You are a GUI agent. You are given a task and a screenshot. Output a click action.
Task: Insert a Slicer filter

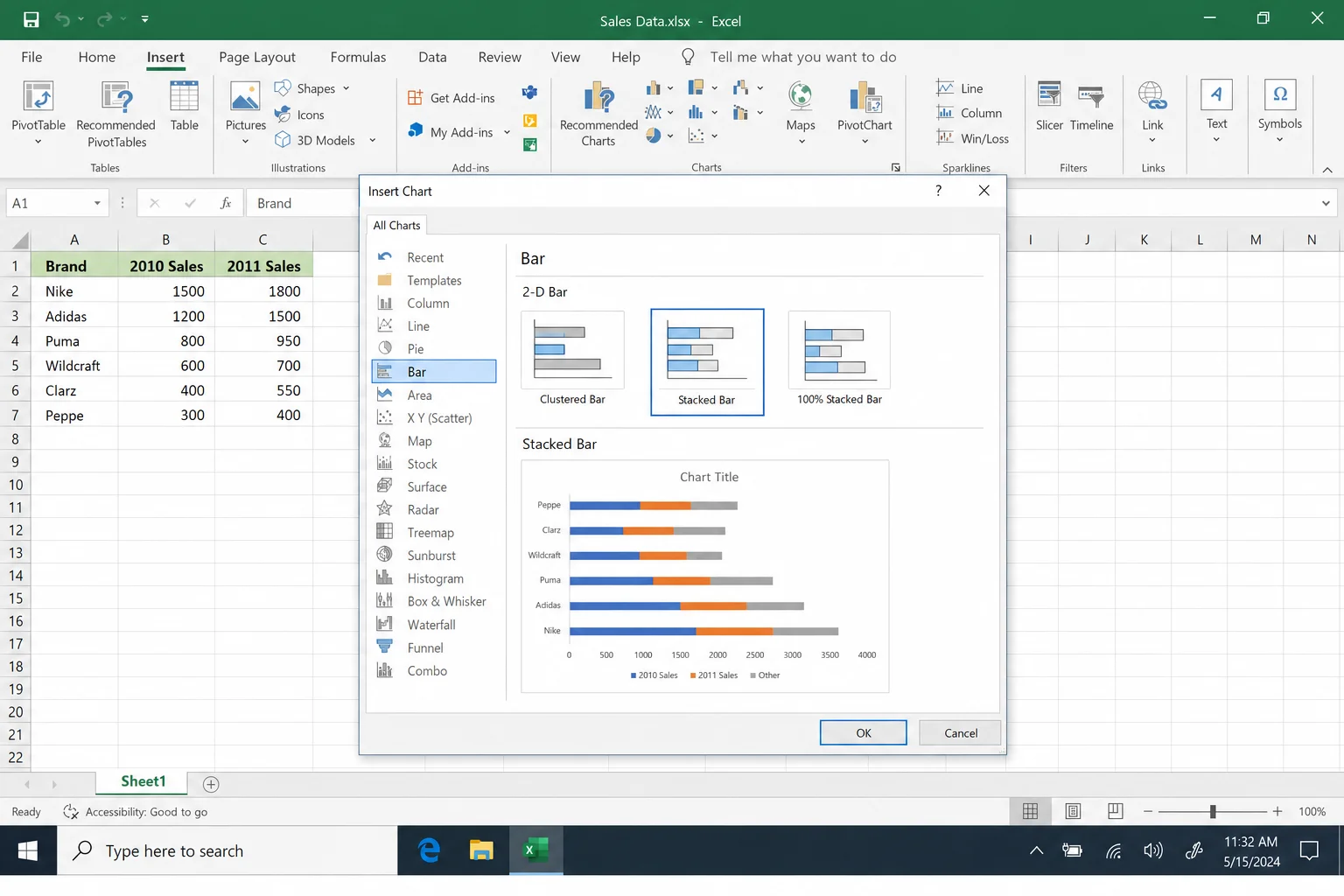tap(1049, 107)
